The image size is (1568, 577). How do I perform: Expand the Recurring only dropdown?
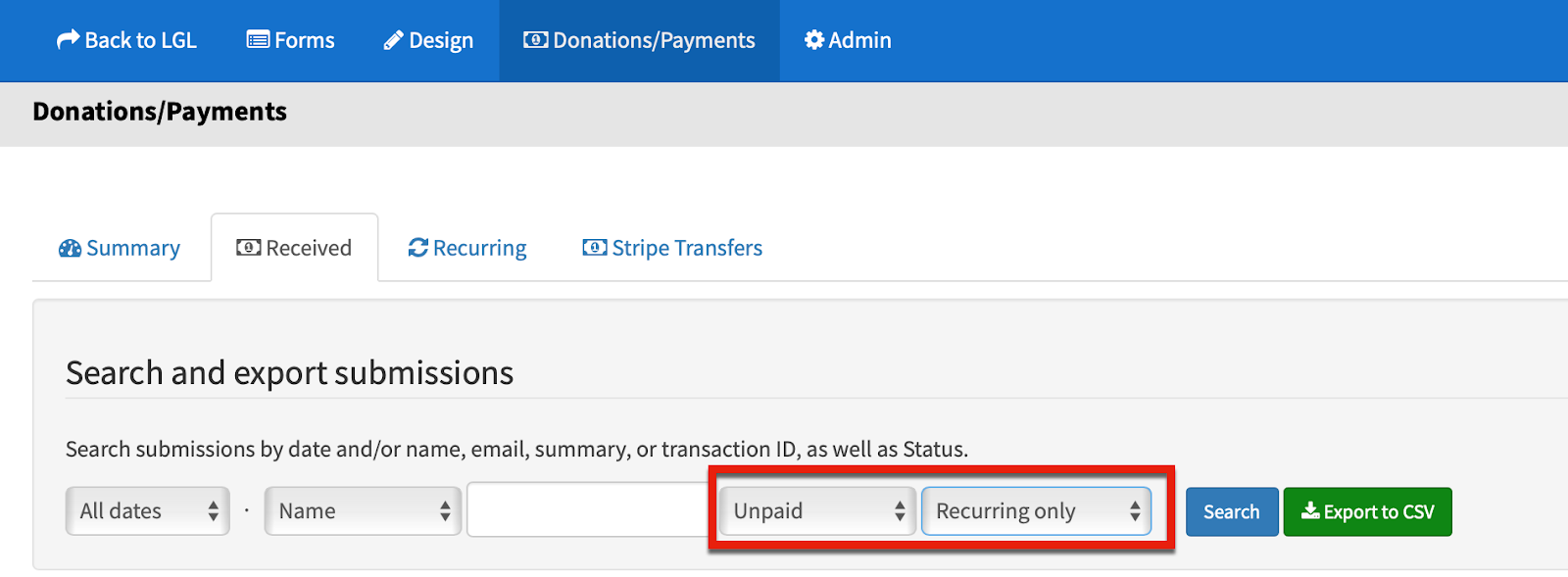(x=1036, y=511)
